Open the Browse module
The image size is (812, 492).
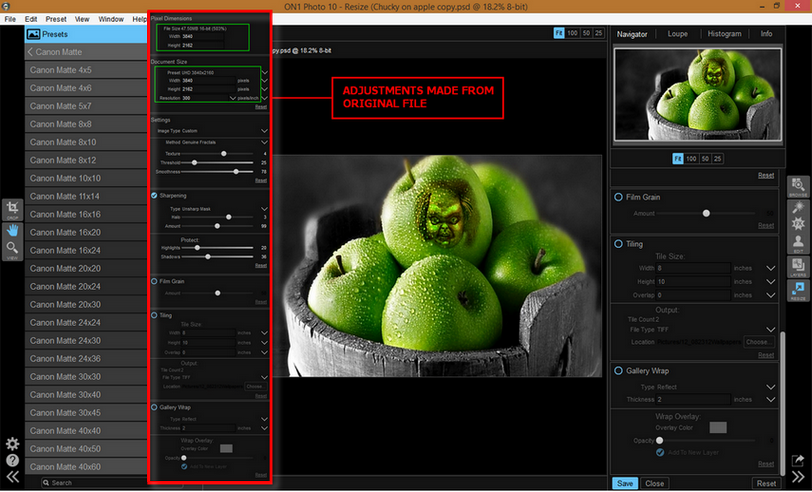[798, 187]
